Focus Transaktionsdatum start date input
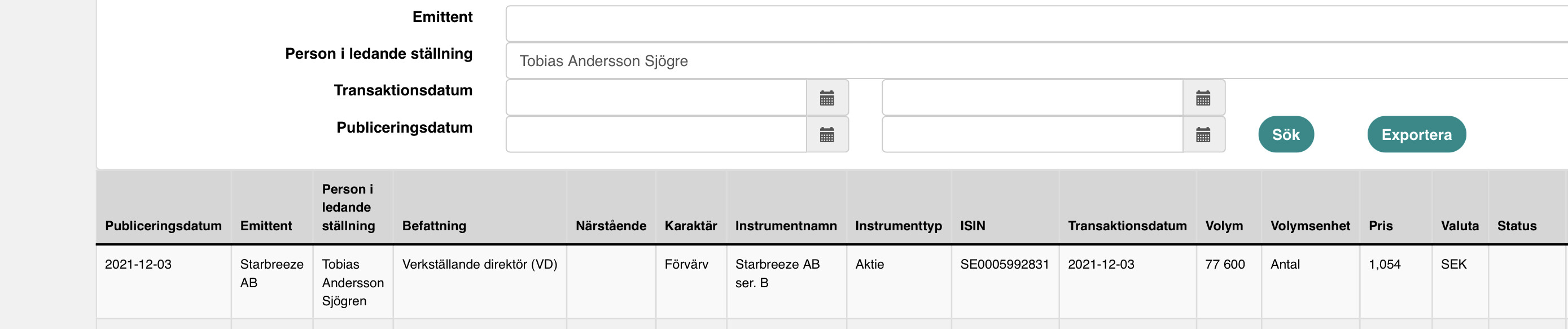The height and width of the screenshot is (329, 1568). click(x=656, y=98)
